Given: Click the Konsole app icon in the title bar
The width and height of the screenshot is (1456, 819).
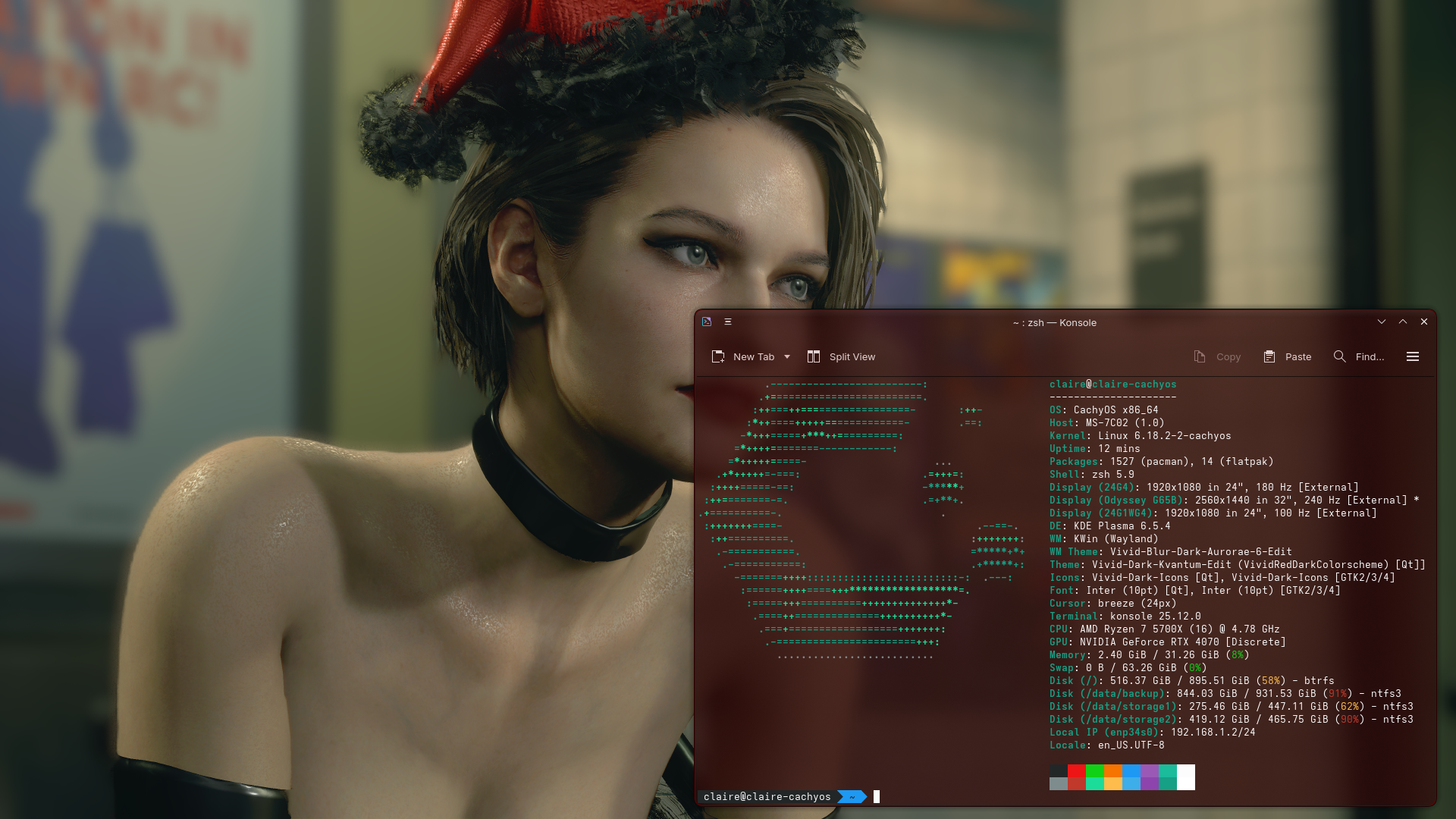Looking at the screenshot, I should coord(707,322).
